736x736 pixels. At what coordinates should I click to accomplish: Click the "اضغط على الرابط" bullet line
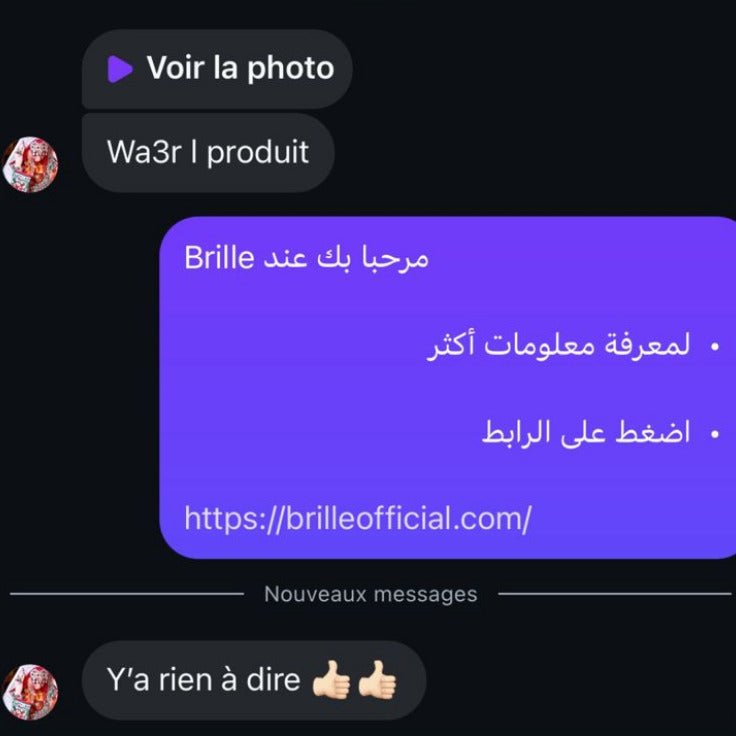[586, 432]
